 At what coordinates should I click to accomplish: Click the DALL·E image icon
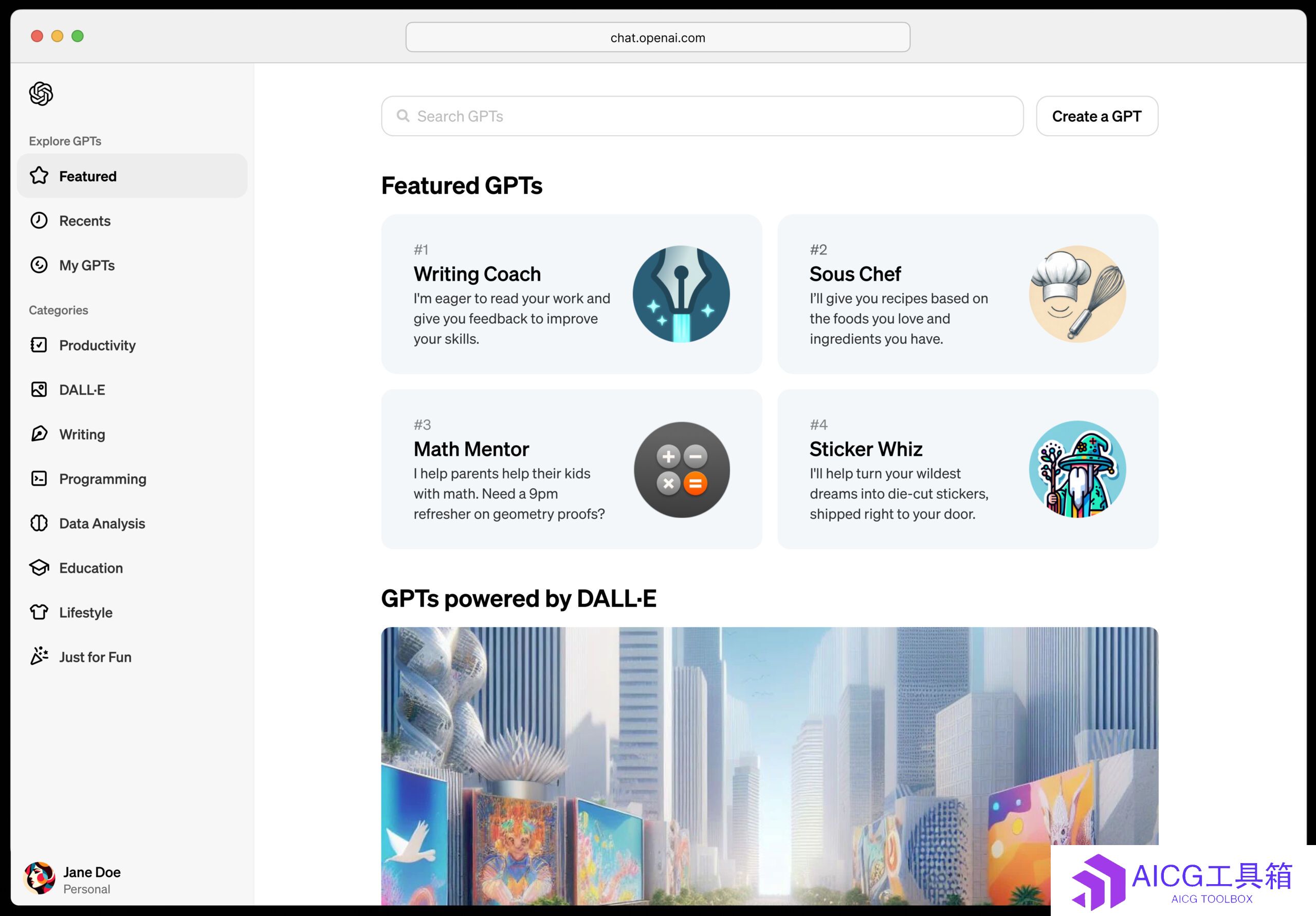[39, 389]
